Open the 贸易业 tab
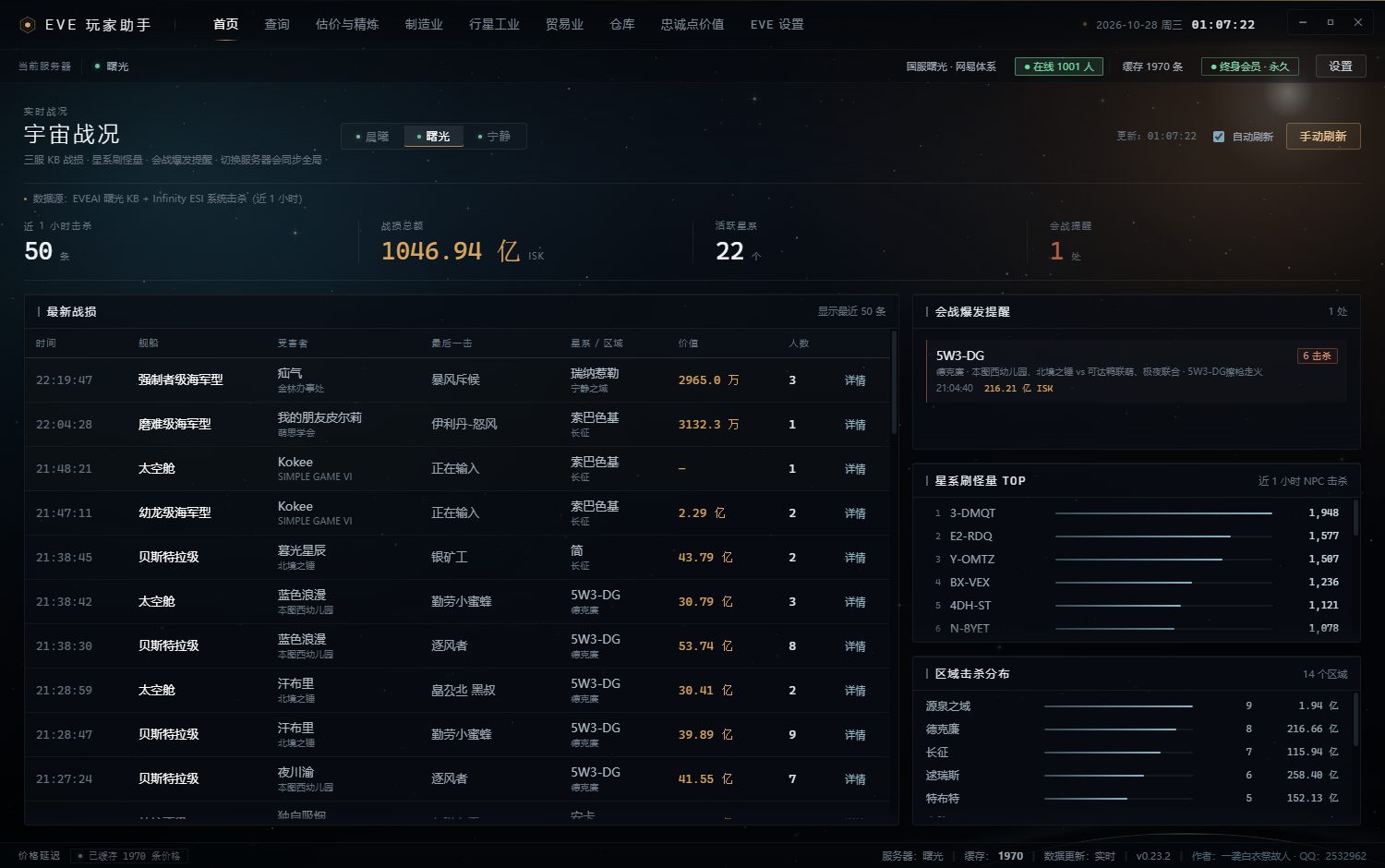 point(564,25)
